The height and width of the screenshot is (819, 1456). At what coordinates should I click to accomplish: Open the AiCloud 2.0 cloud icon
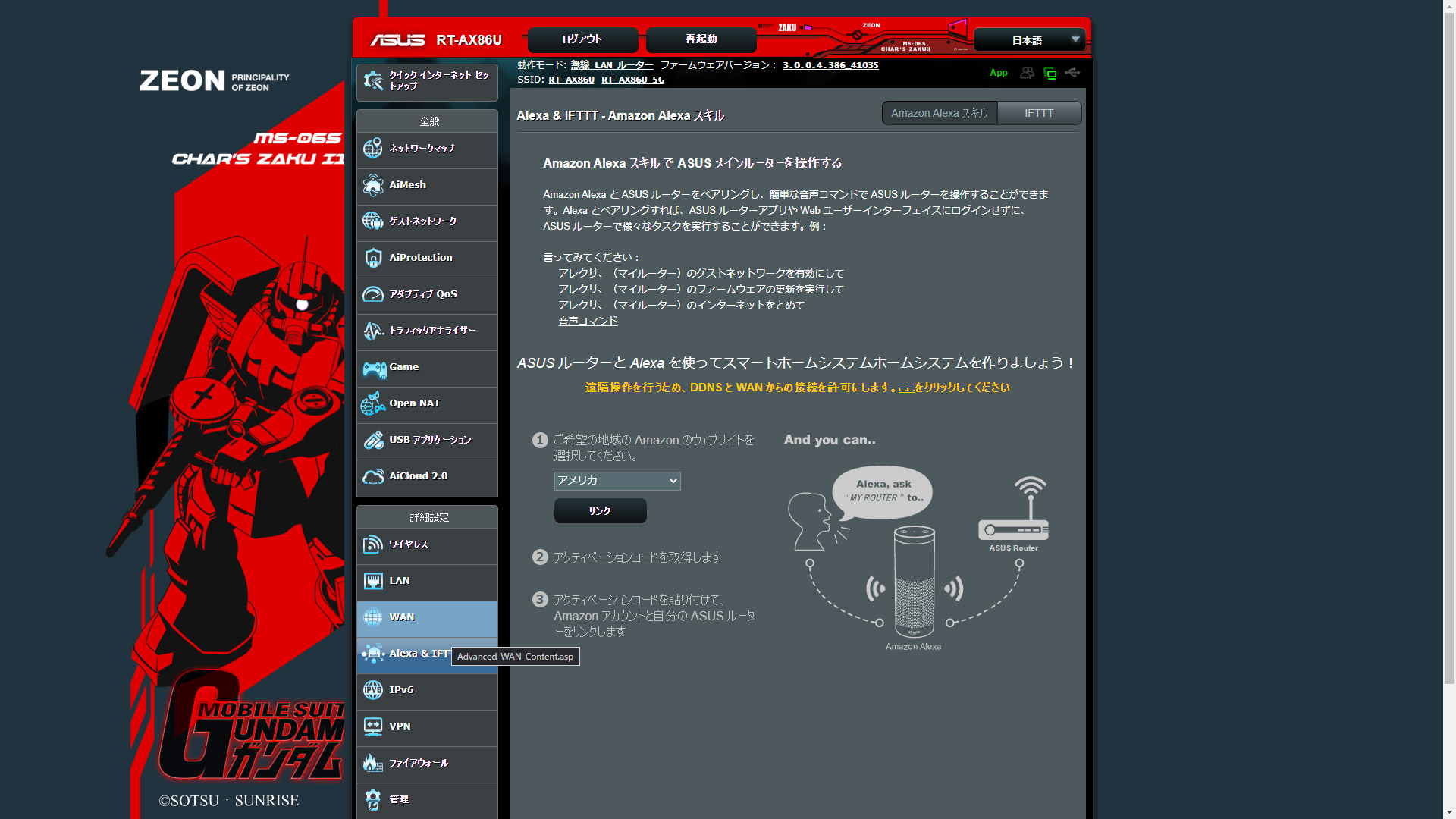(372, 476)
